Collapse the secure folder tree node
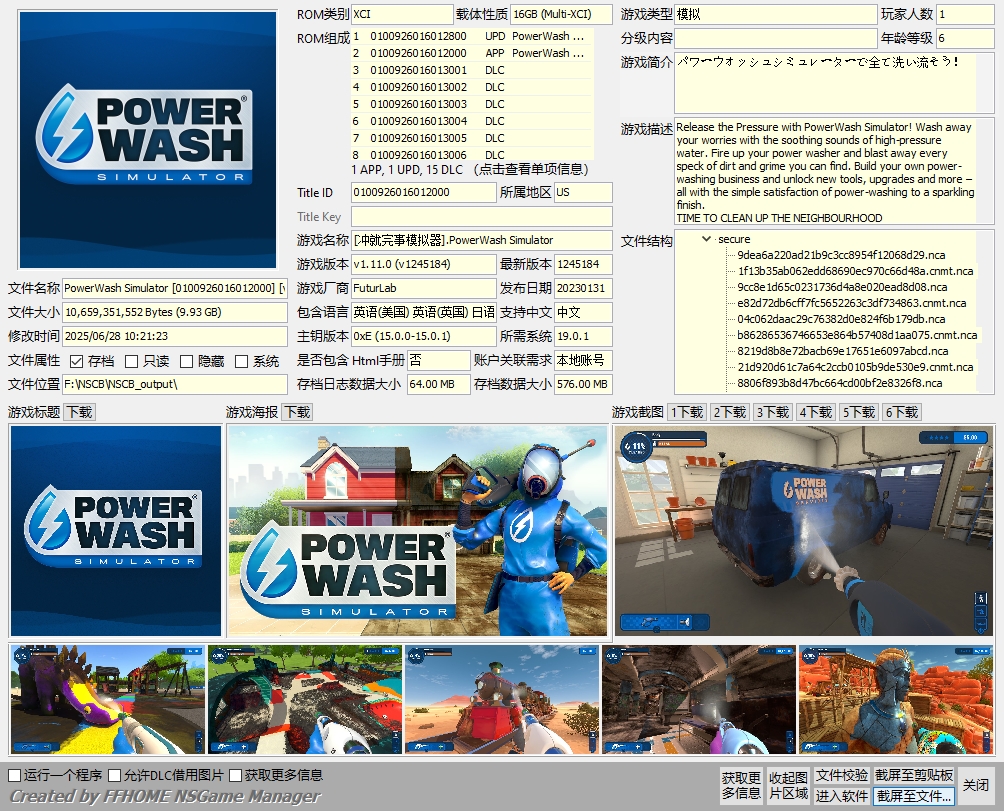 click(x=706, y=239)
